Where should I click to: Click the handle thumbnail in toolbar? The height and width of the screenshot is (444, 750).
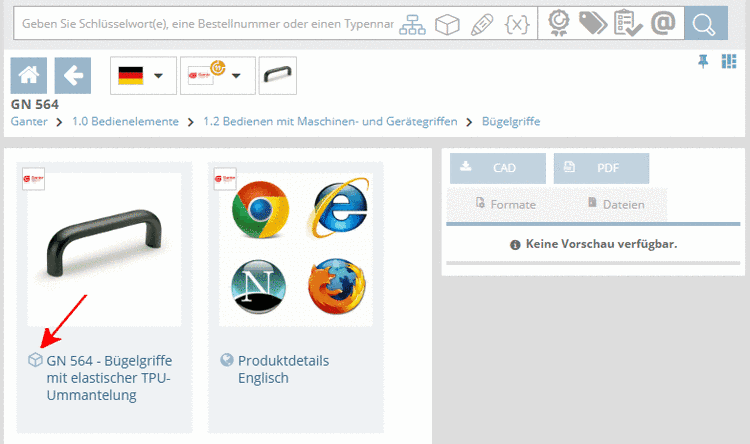pos(277,76)
